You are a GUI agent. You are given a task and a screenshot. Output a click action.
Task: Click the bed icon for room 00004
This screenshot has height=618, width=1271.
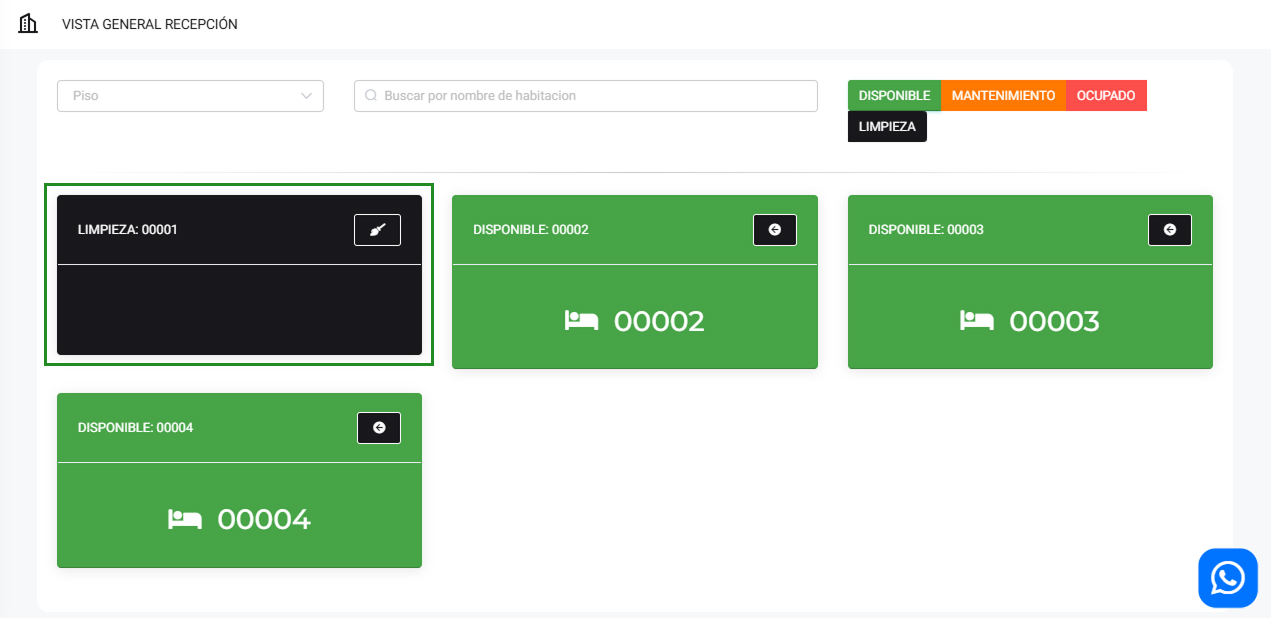185,519
